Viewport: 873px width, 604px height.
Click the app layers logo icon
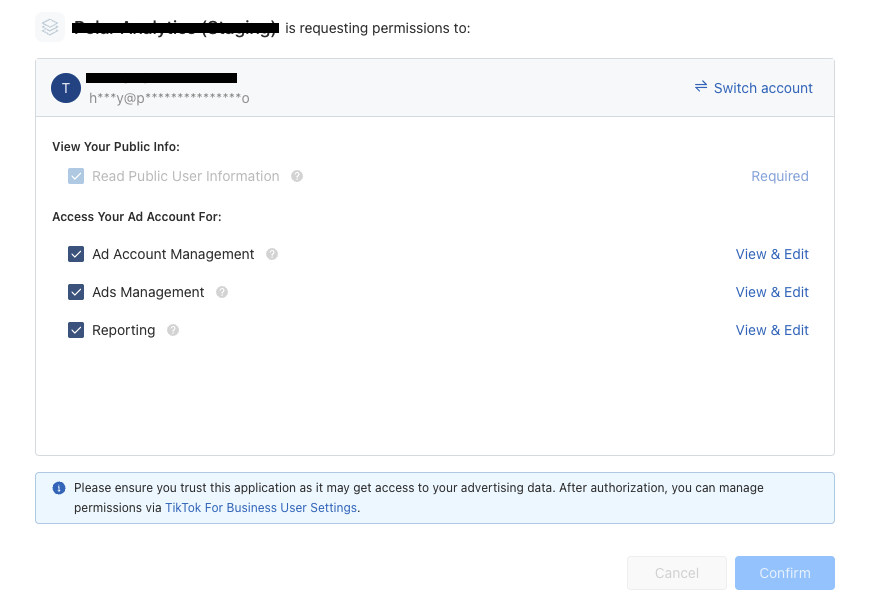coord(50,27)
